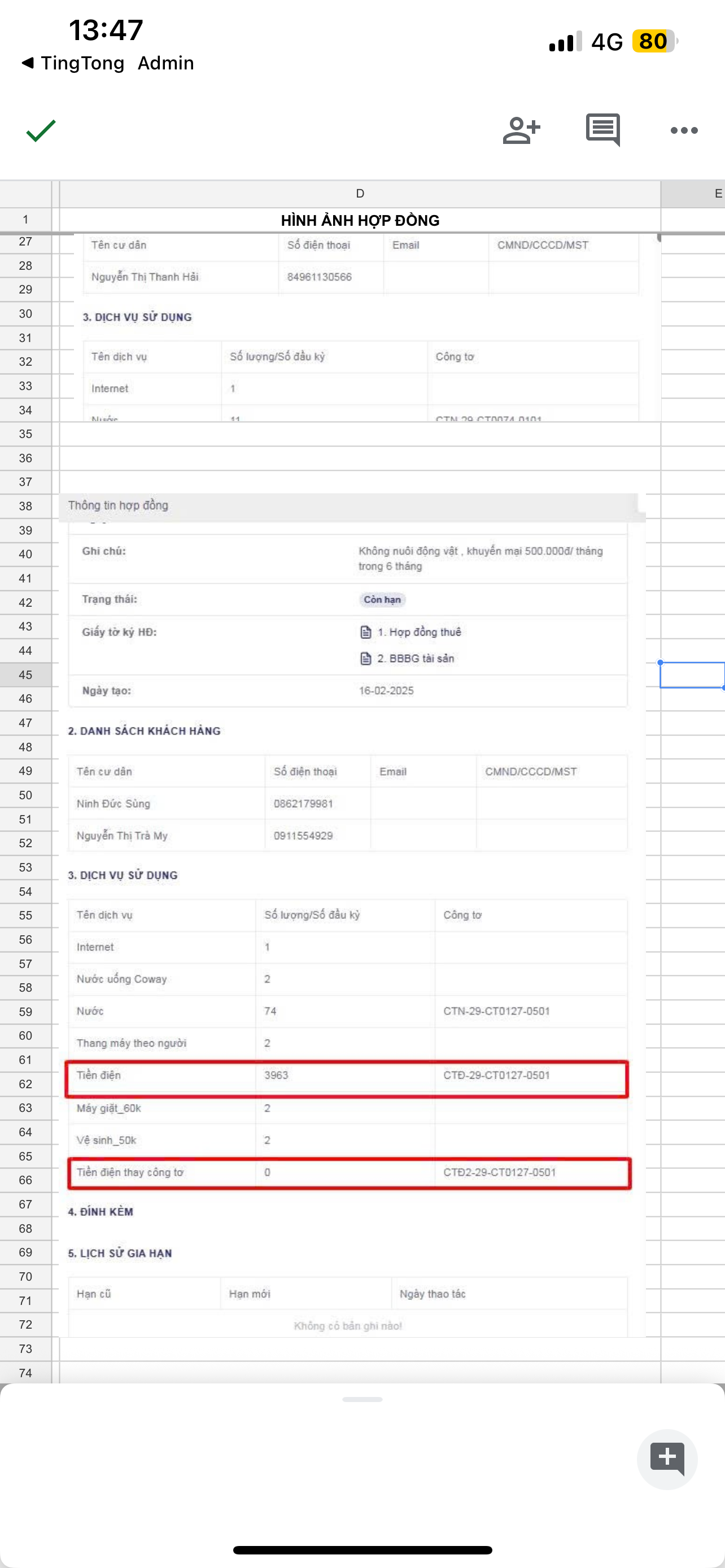Tap the highlighted Tiền điện row
The width and height of the screenshot is (725, 1568).
[347, 1079]
